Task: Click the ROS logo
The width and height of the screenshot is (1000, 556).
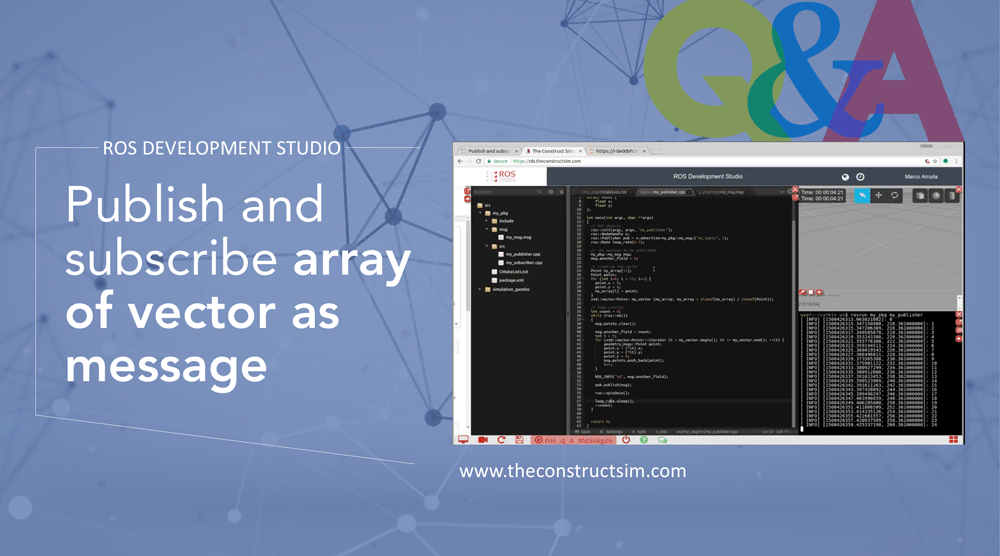Action: coord(503,175)
